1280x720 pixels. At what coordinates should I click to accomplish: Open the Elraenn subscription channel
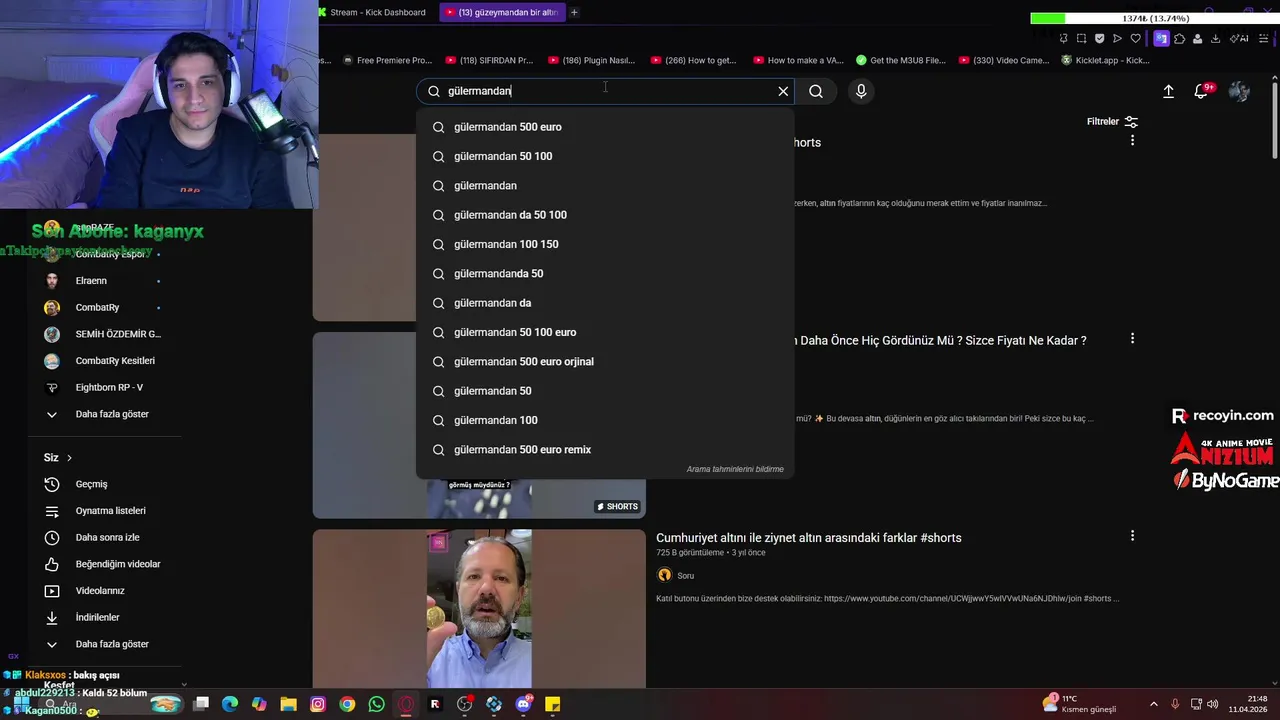[105, 281]
